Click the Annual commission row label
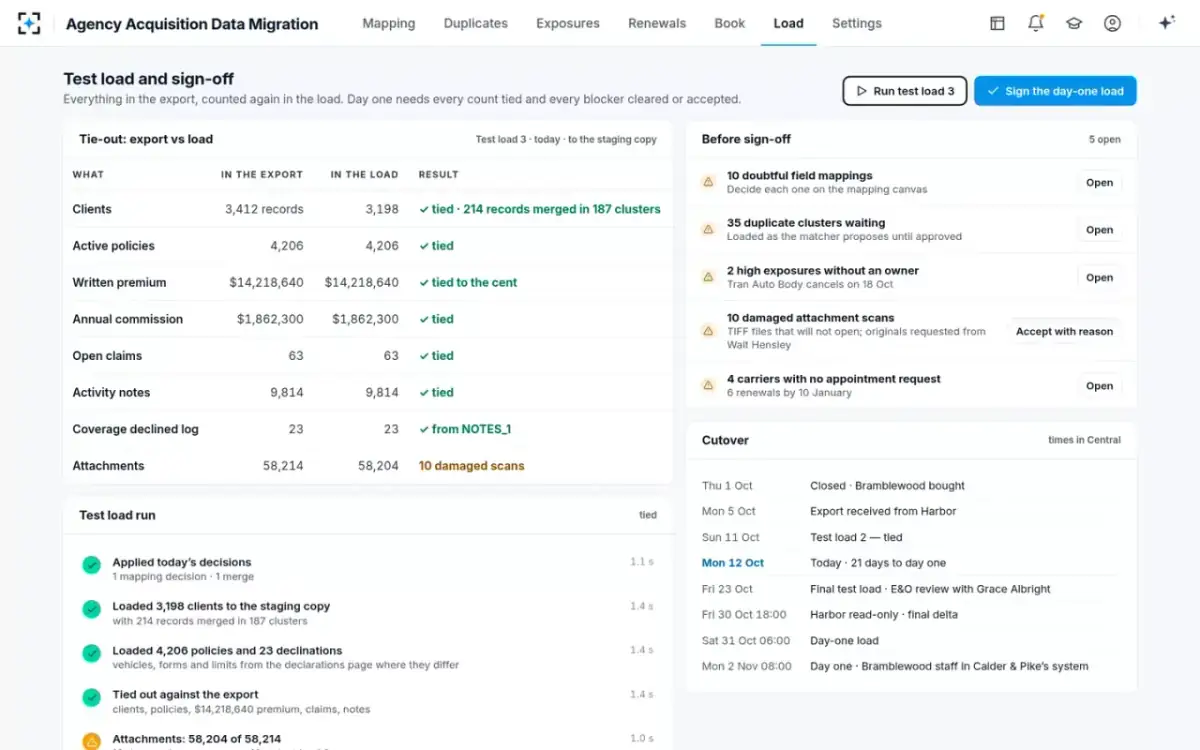The width and height of the screenshot is (1200, 750). pos(128,319)
